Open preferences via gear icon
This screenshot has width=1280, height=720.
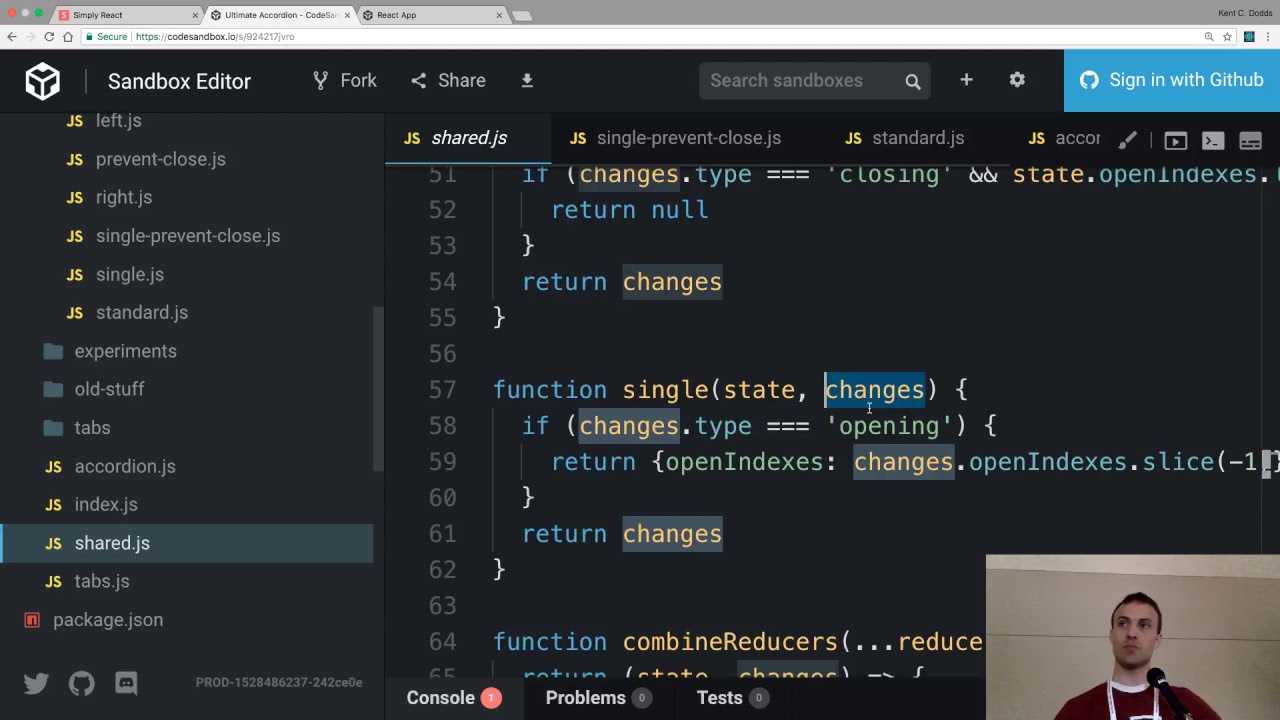click(x=1017, y=80)
